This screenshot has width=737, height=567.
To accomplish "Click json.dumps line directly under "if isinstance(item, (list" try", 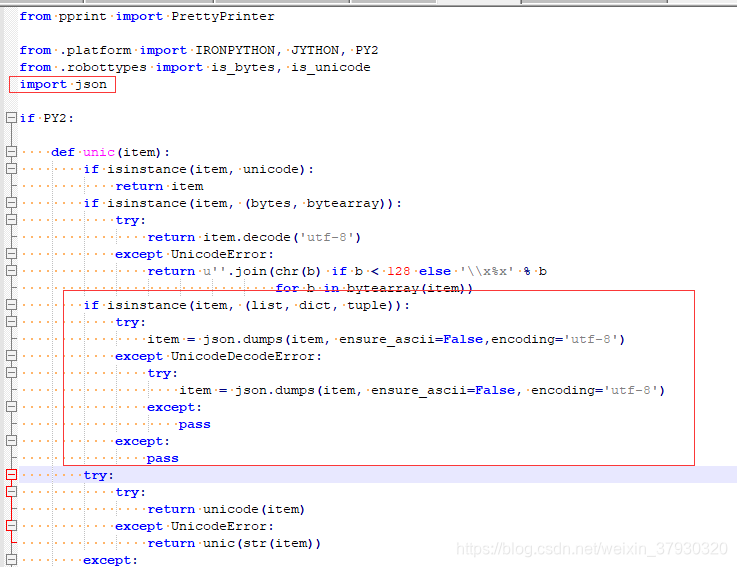I will point(386,339).
